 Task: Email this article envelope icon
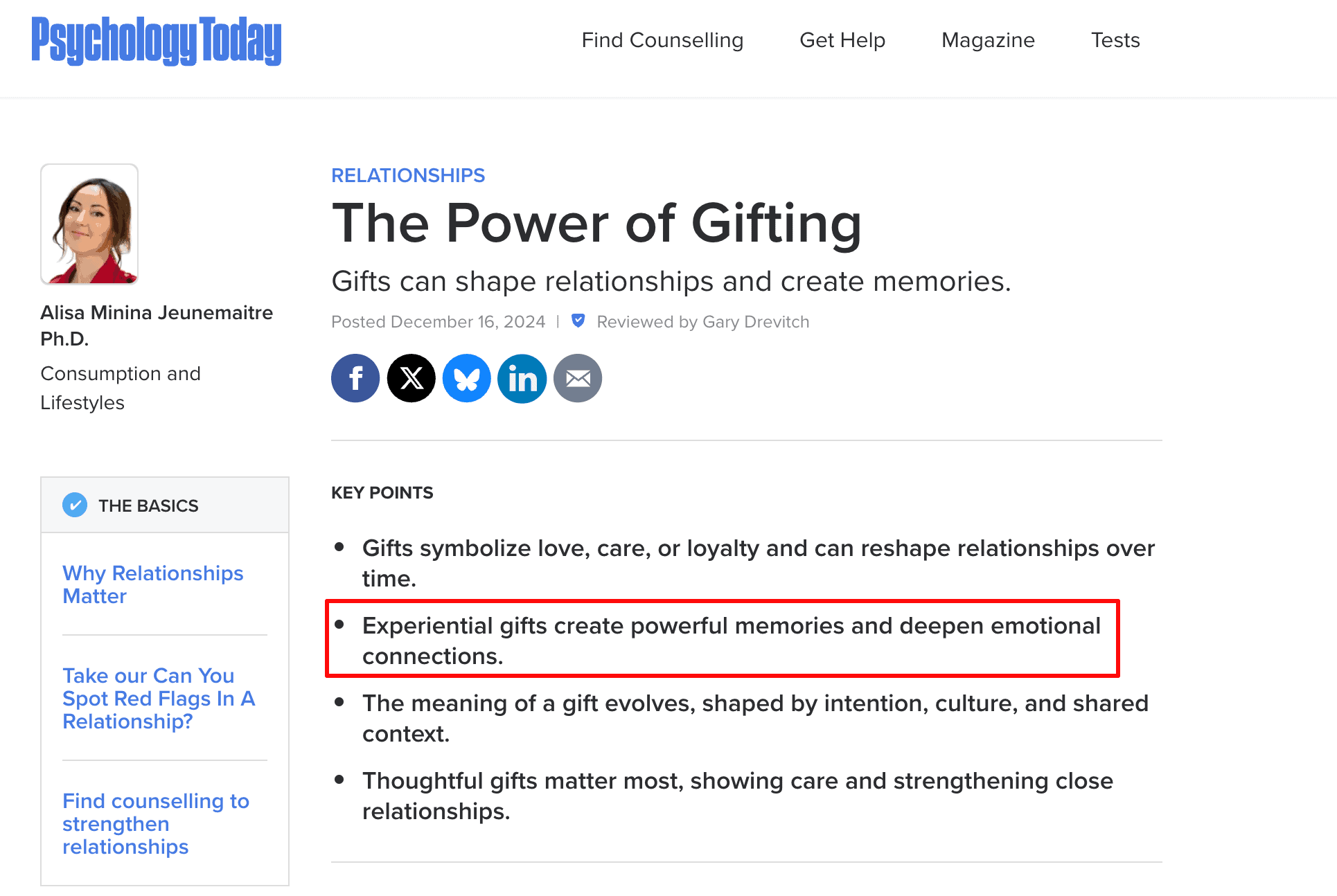coord(577,379)
